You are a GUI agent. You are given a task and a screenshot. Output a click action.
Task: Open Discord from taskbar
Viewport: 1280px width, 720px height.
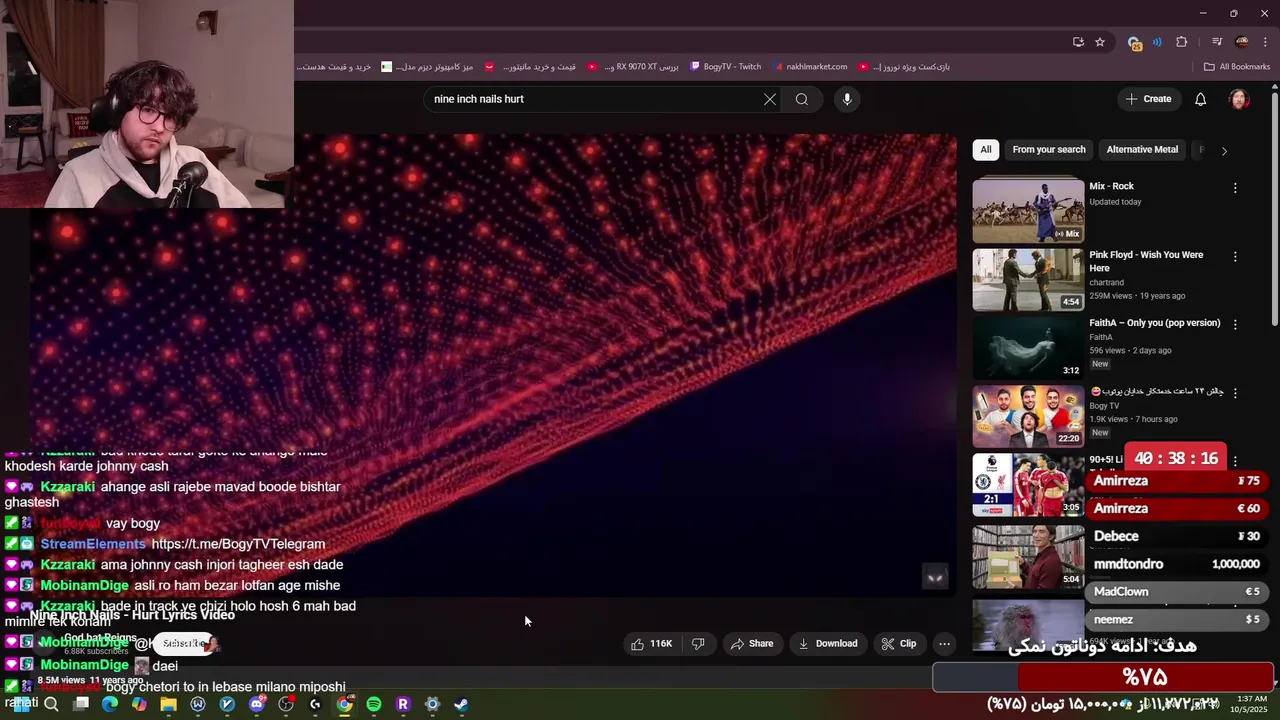point(257,704)
